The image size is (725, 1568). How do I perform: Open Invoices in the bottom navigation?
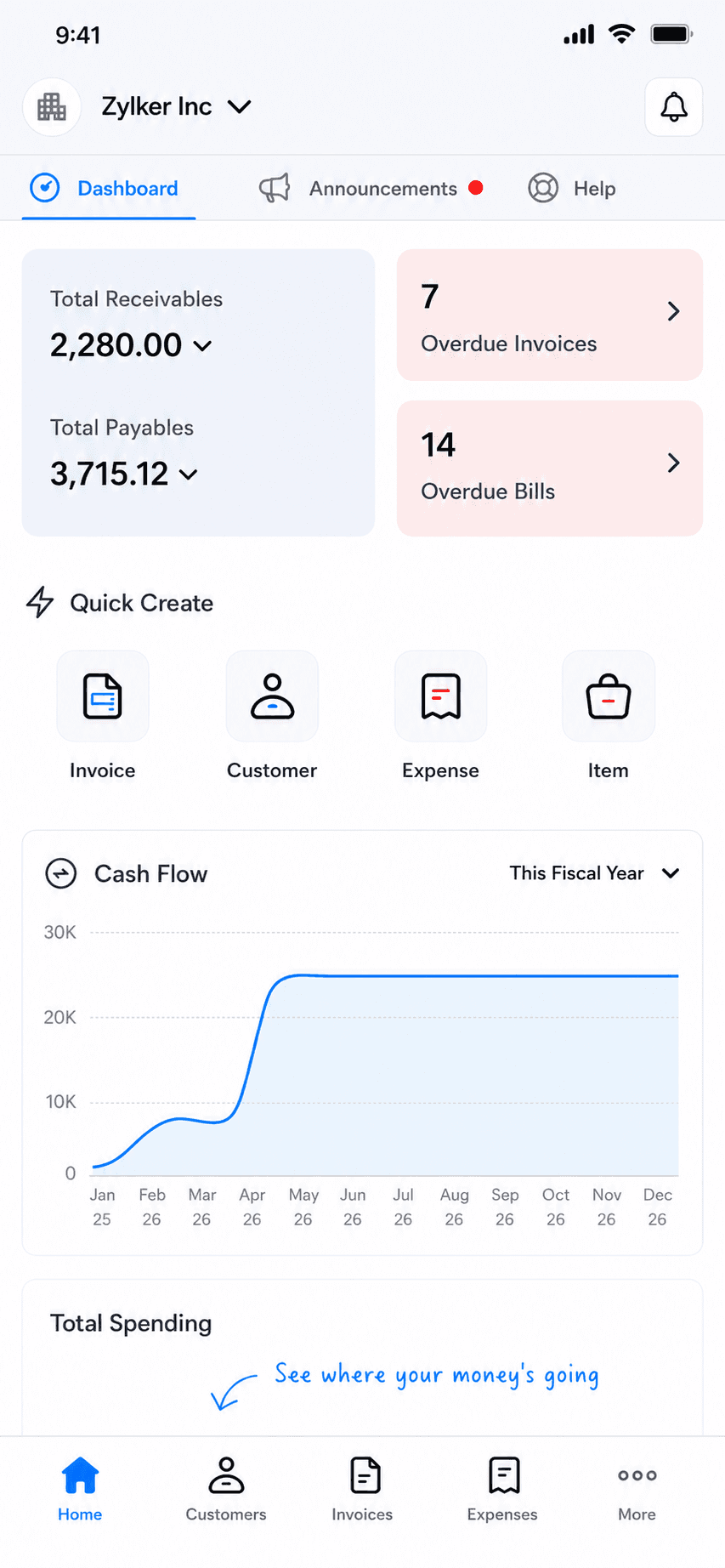tap(363, 1489)
